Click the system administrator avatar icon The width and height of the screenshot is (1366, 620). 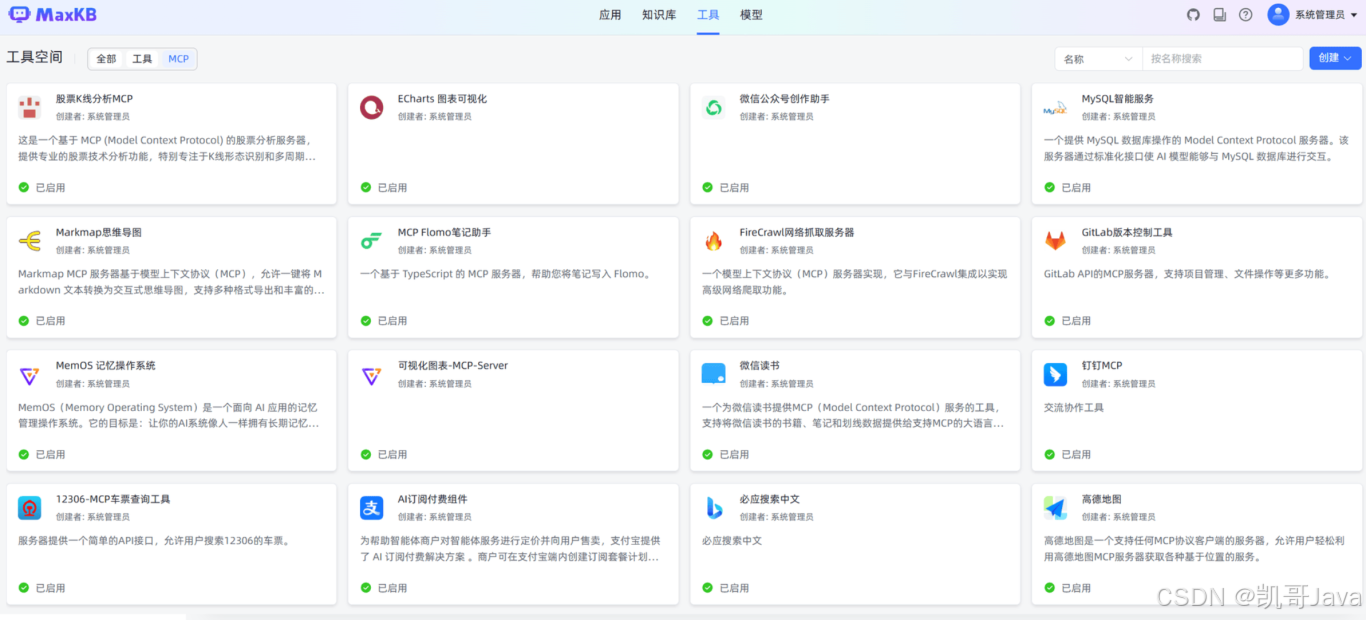[x=1278, y=14]
